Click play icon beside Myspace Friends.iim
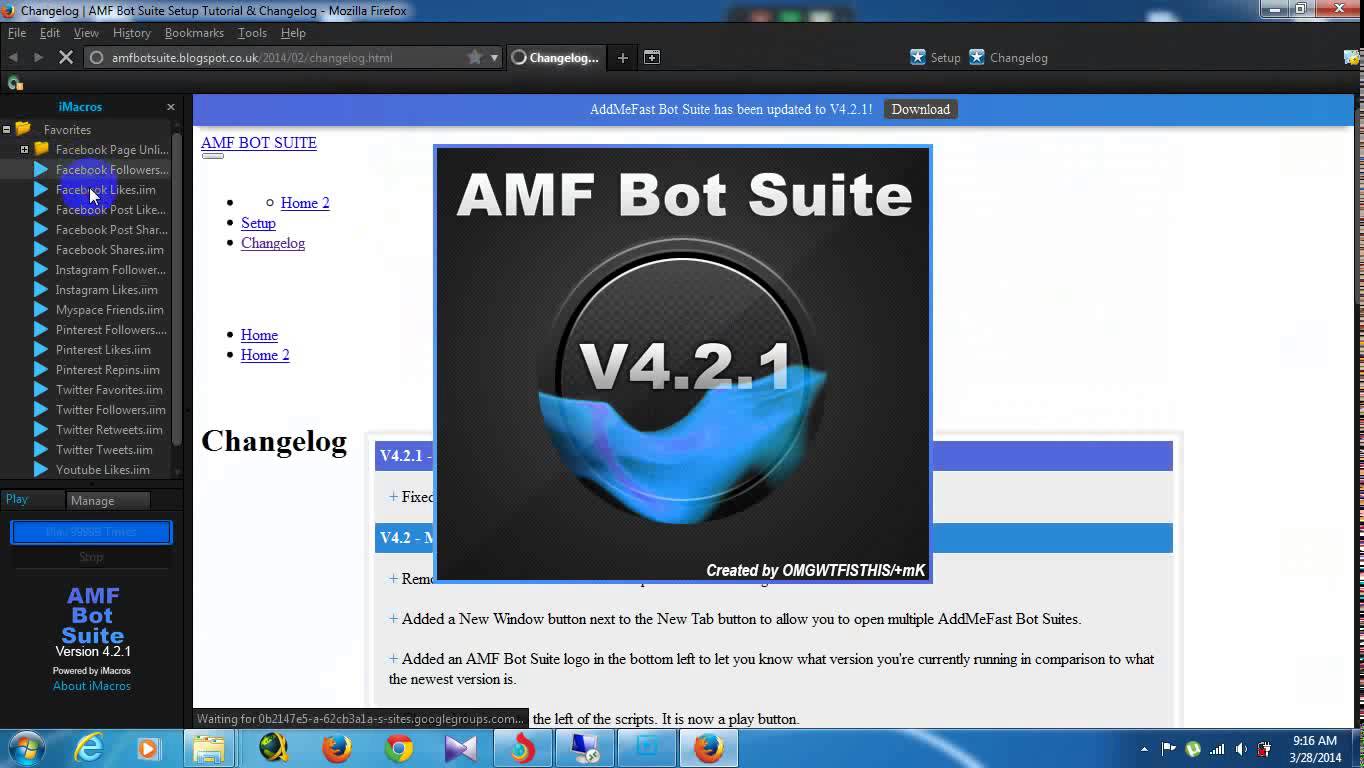 pyautogui.click(x=41, y=310)
